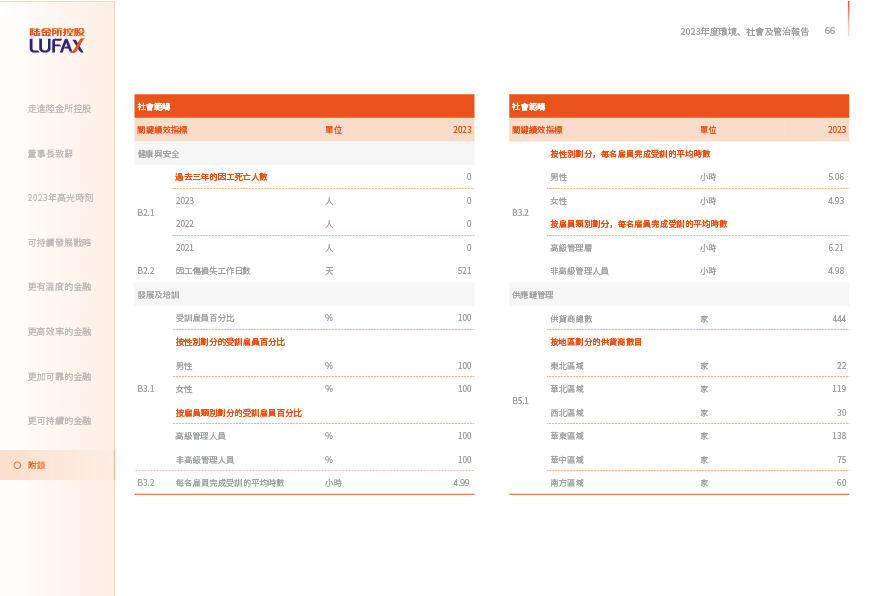Image resolution: width=893 pixels, height=596 pixels.
Task: Click the 2023年度環境、社會及管治報告 header title
Action: pos(744,32)
